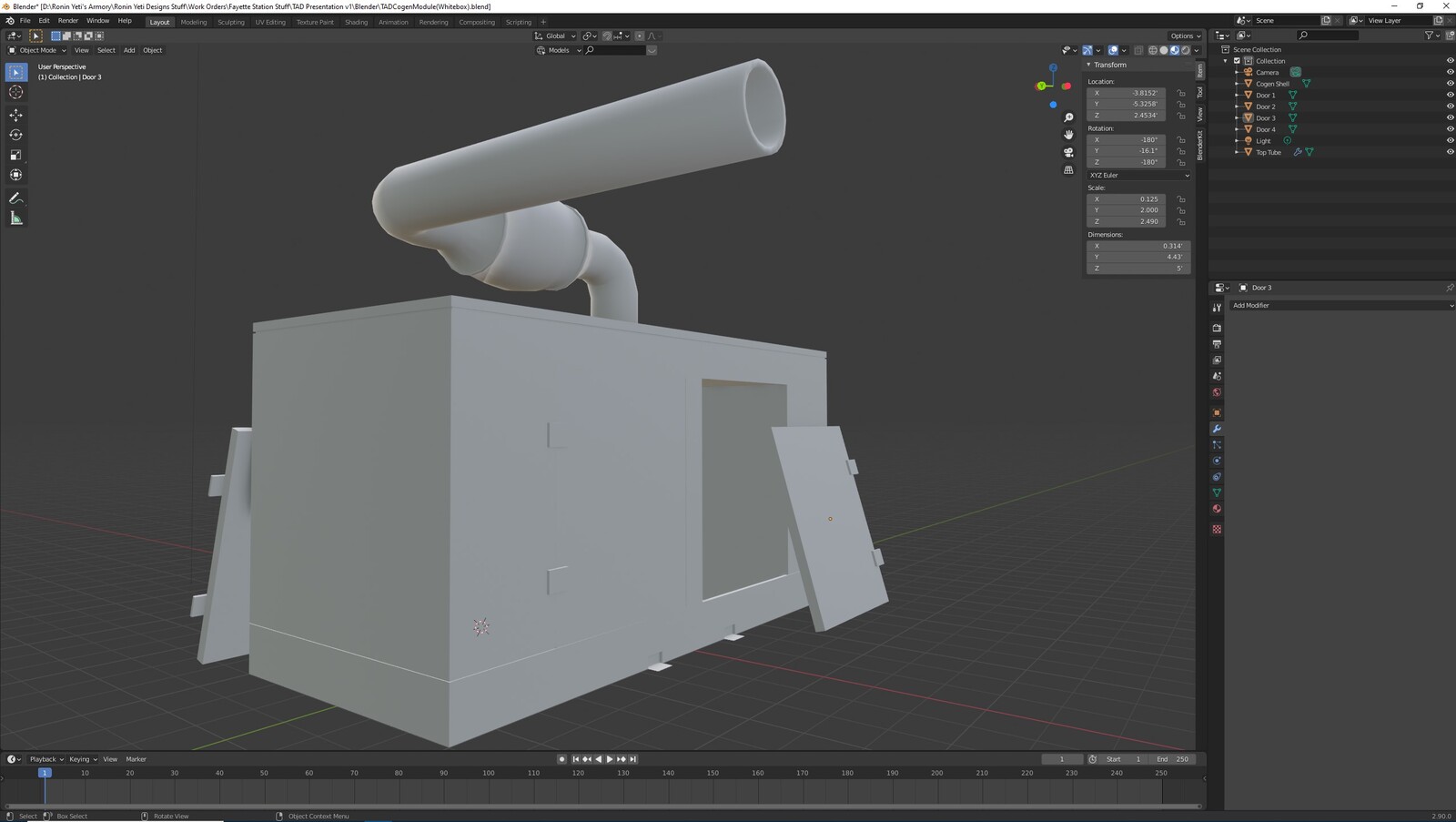
Task: Collapse the Transform panel
Action: (1088, 65)
